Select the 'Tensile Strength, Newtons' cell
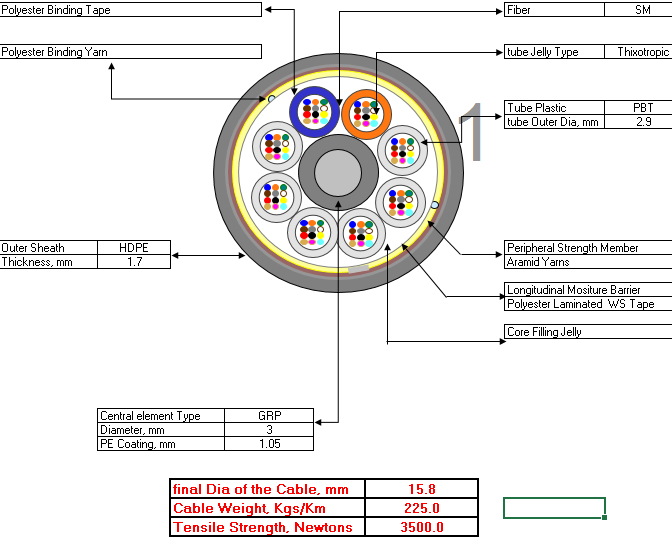This screenshot has height=543, width=672. tap(267, 527)
